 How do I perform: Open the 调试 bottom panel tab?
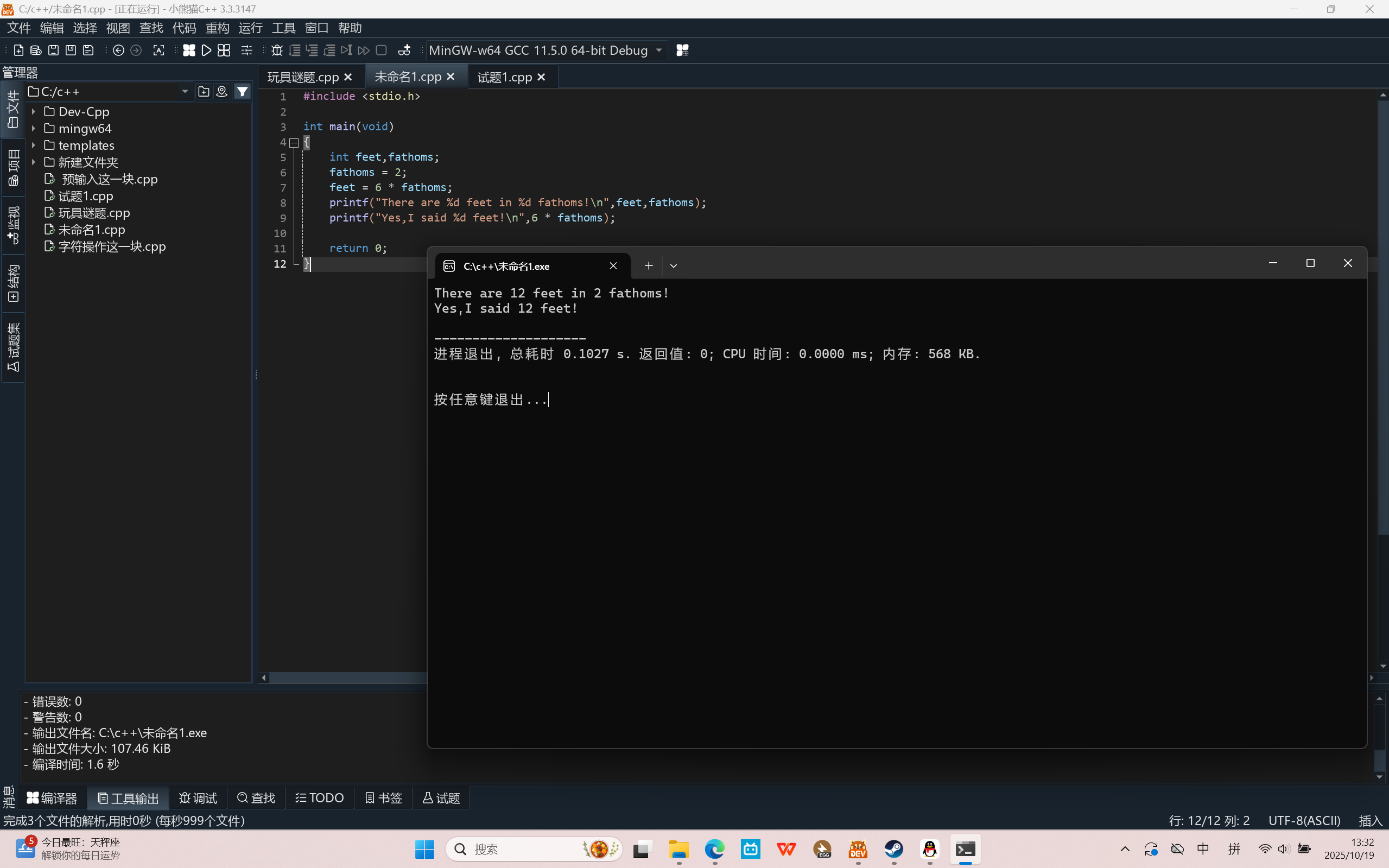click(x=199, y=798)
